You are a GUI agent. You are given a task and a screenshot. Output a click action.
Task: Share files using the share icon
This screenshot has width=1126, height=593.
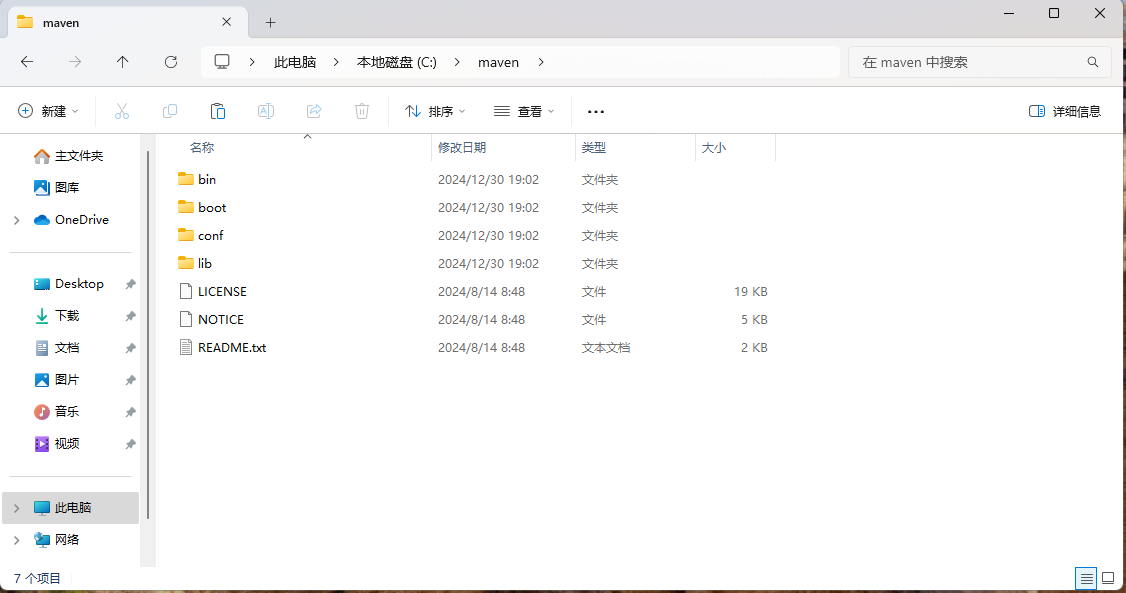[x=314, y=111]
